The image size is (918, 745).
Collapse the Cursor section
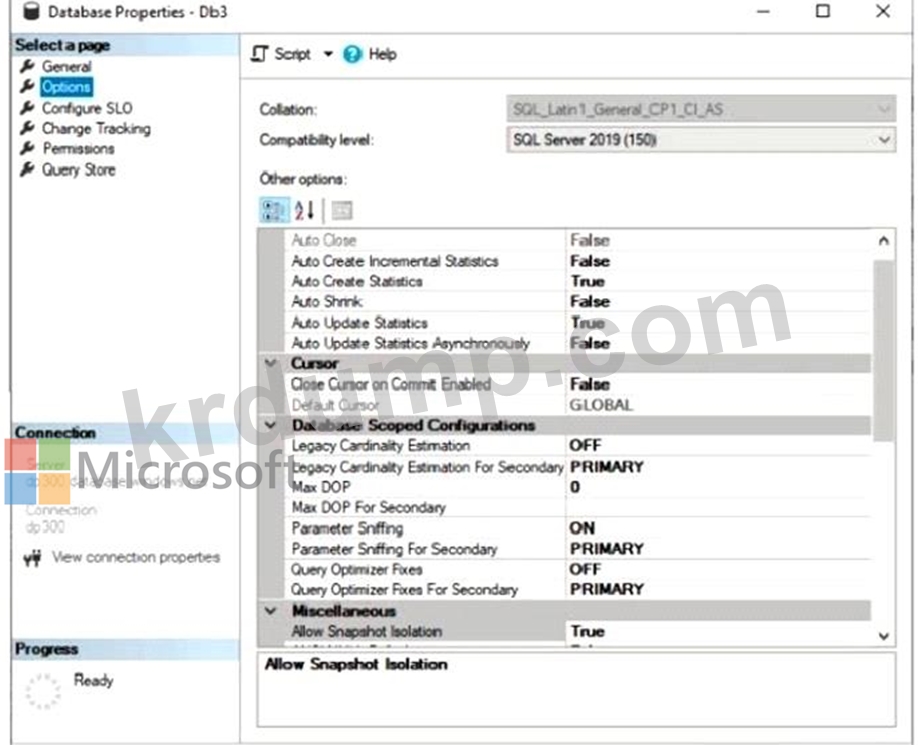[x=270, y=364]
